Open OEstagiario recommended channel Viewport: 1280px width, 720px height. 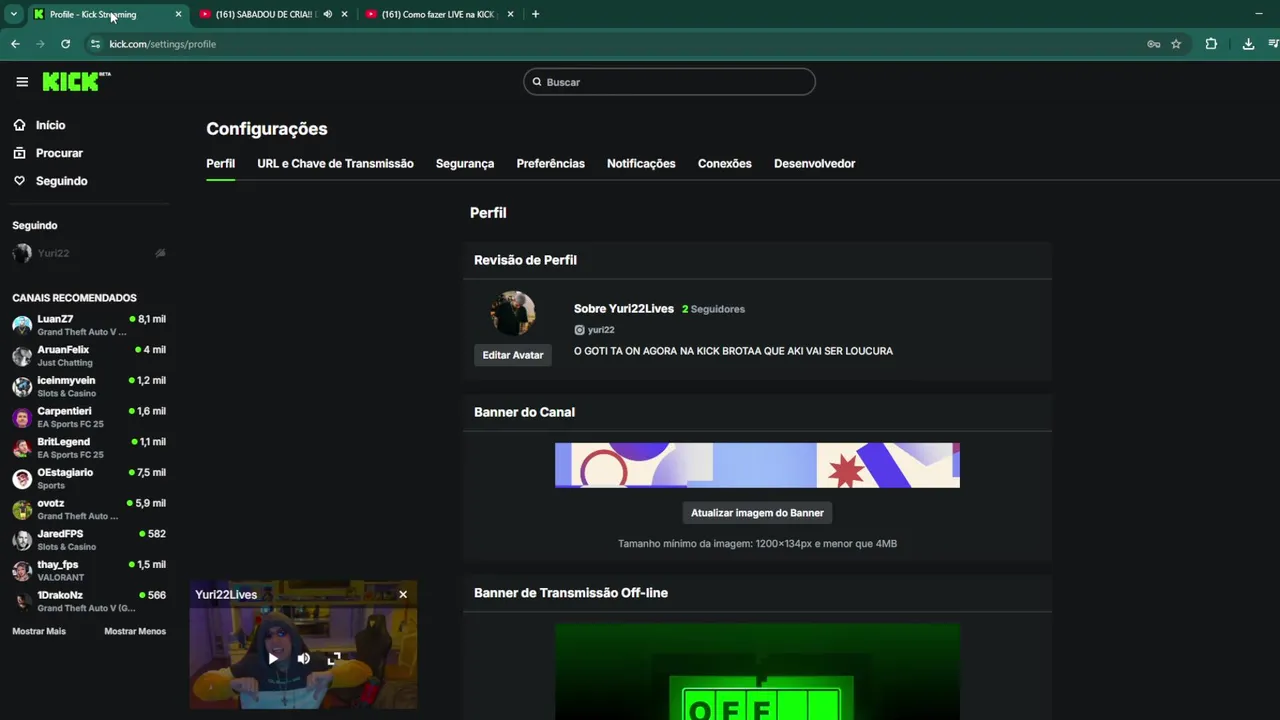click(88, 478)
